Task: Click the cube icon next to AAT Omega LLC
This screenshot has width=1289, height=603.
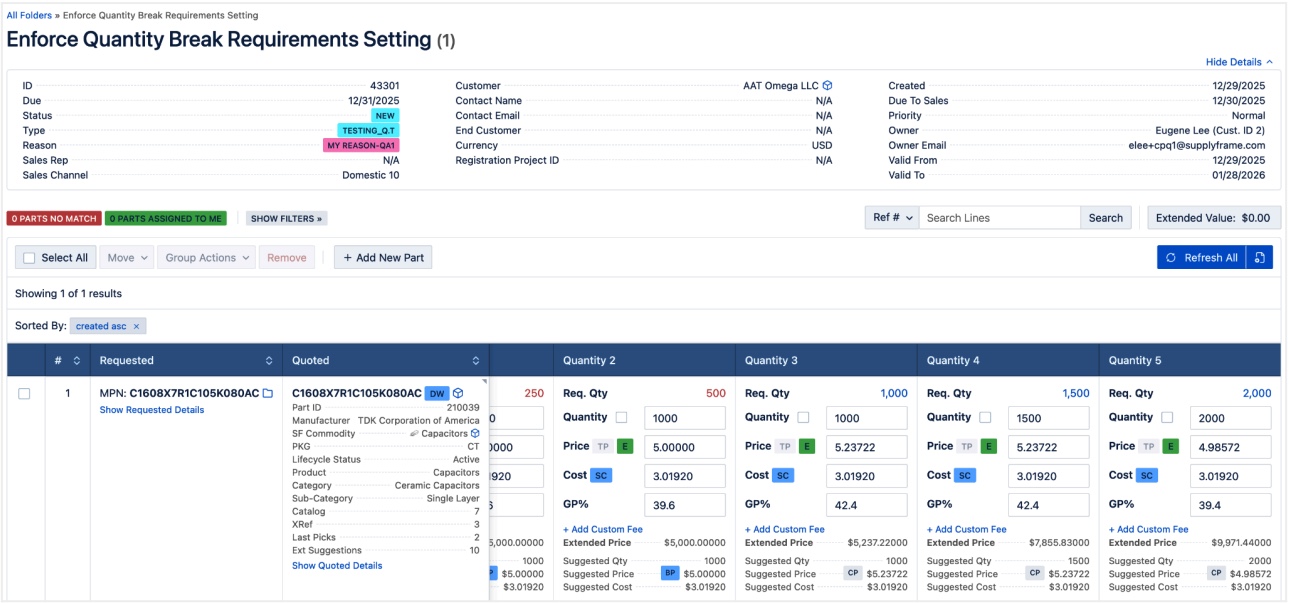Action: click(x=828, y=86)
